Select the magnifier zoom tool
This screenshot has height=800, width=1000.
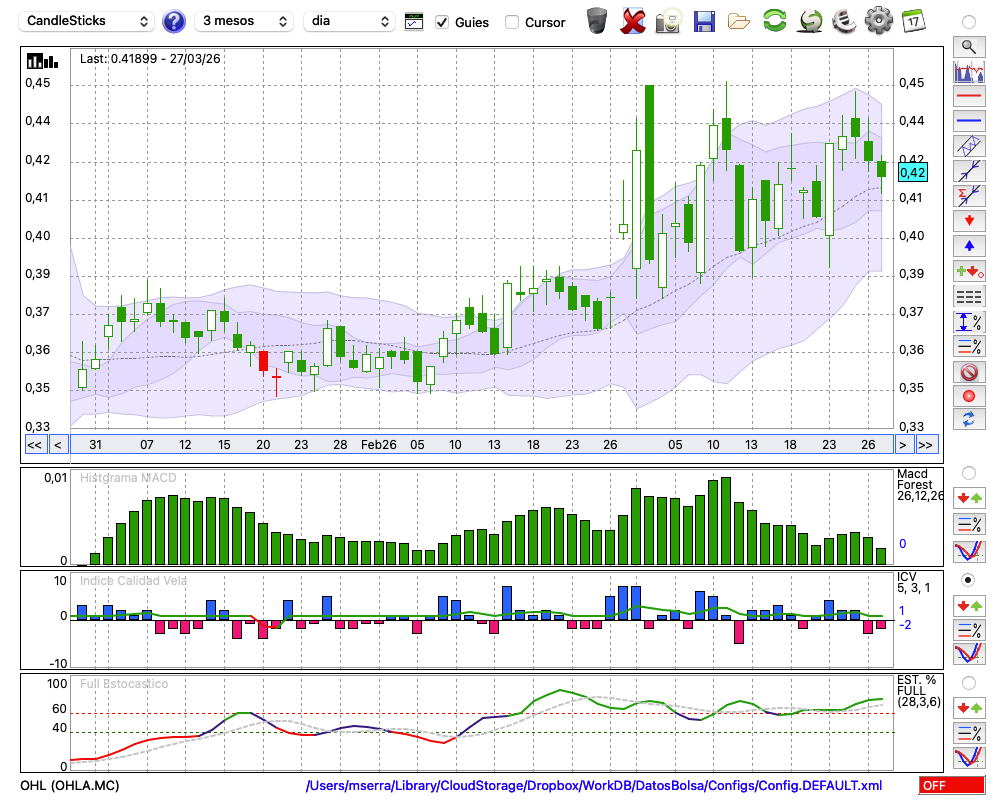(968, 46)
